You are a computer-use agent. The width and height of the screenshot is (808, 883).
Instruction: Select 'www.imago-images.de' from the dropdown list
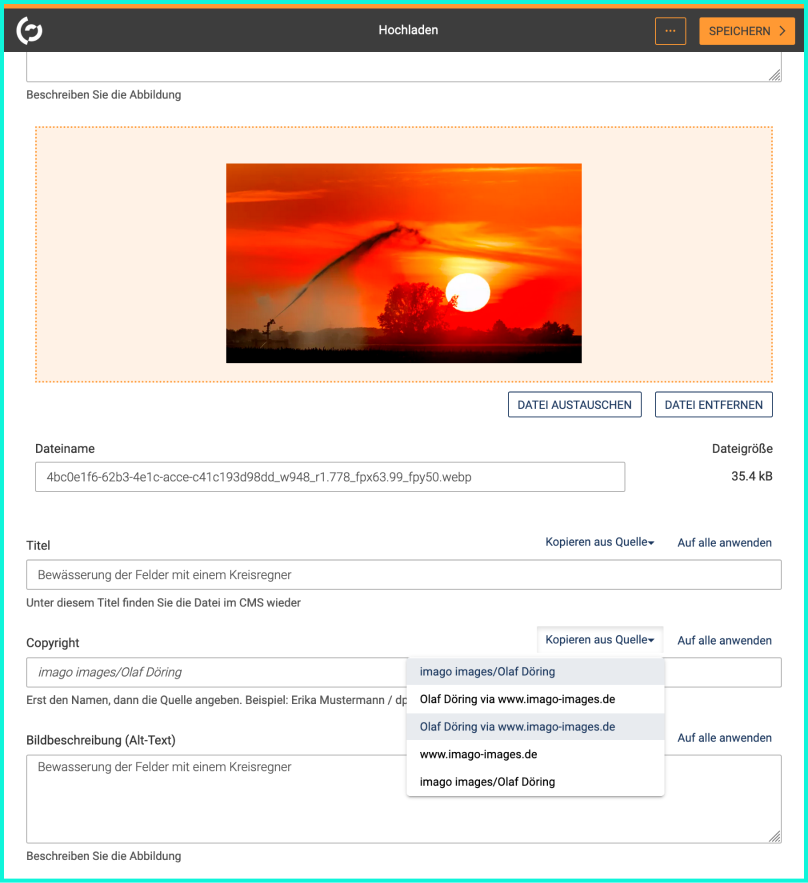(x=535, y=754)
